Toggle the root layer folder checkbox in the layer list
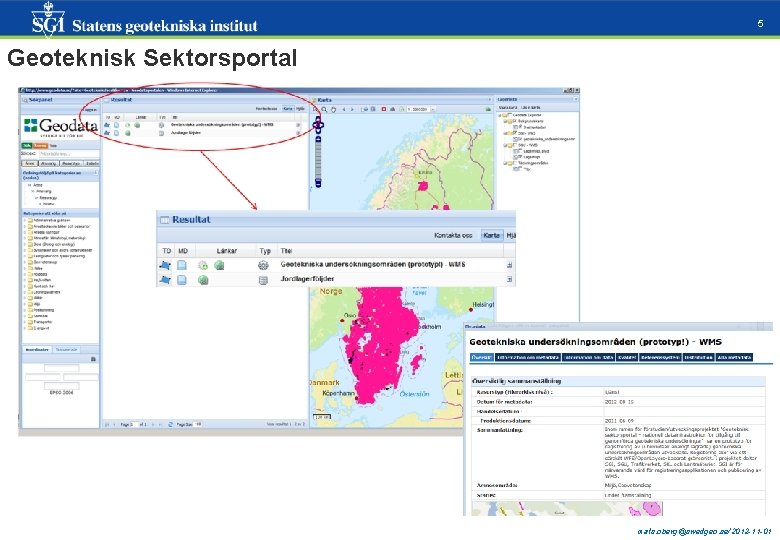 point(509,114)
